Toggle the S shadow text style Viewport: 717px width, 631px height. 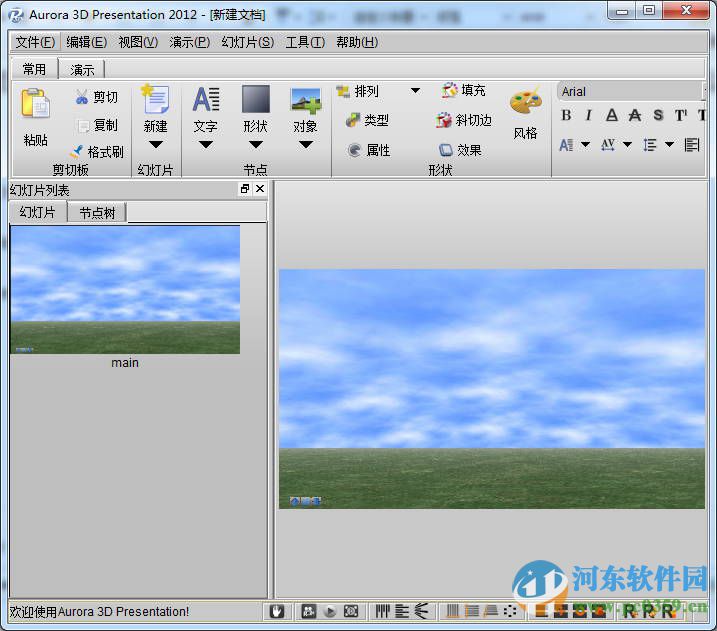(658, 115)
